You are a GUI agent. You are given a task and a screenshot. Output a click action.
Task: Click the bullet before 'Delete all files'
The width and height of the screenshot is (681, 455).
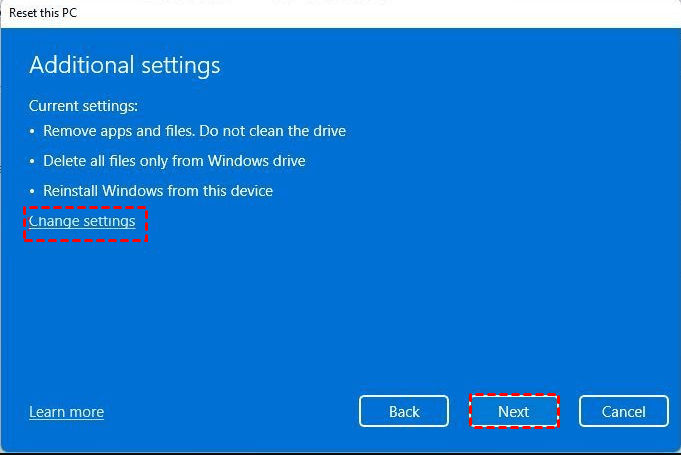33,161
